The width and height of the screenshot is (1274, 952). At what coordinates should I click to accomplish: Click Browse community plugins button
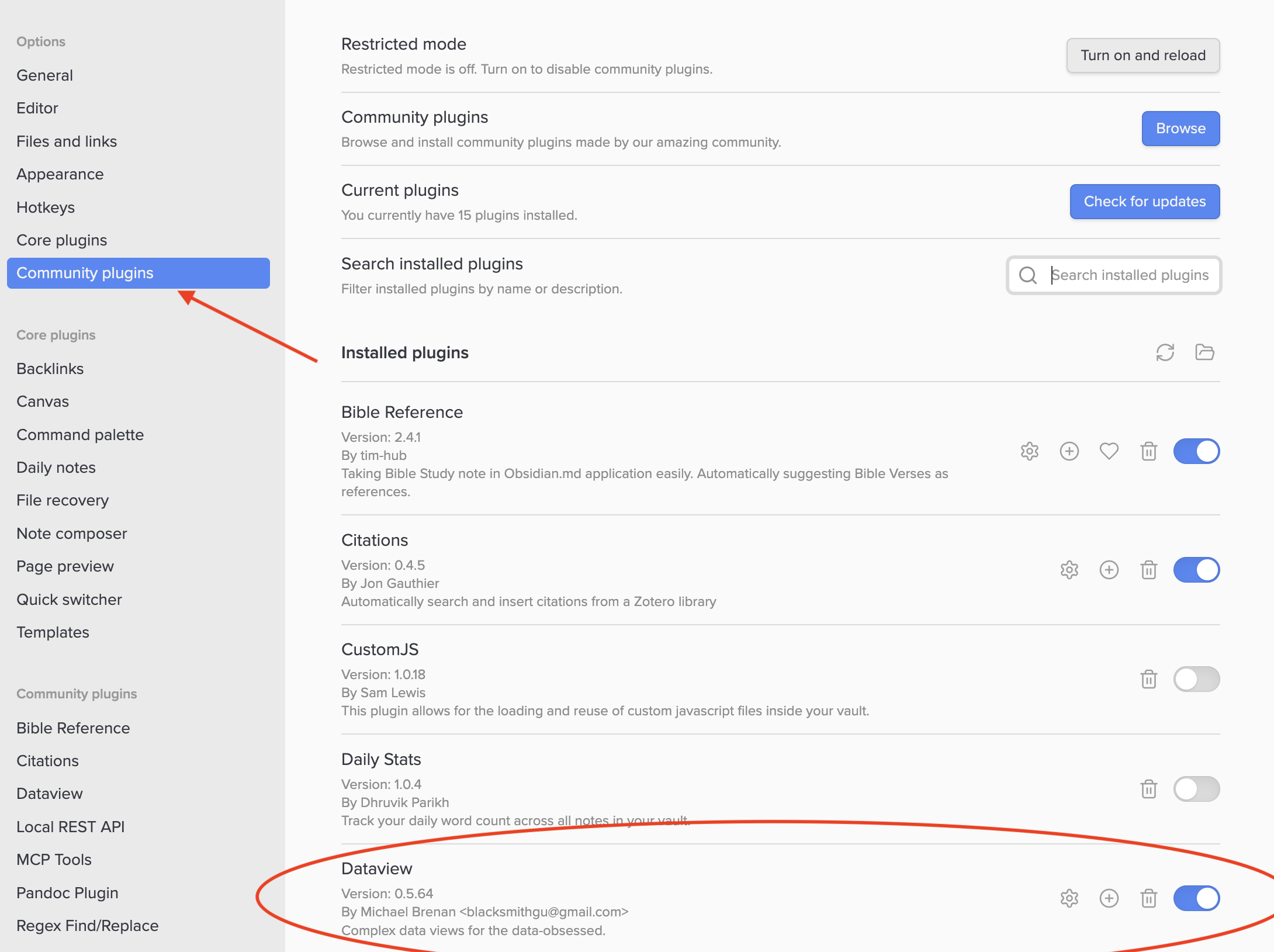(x=1180, y=129)
